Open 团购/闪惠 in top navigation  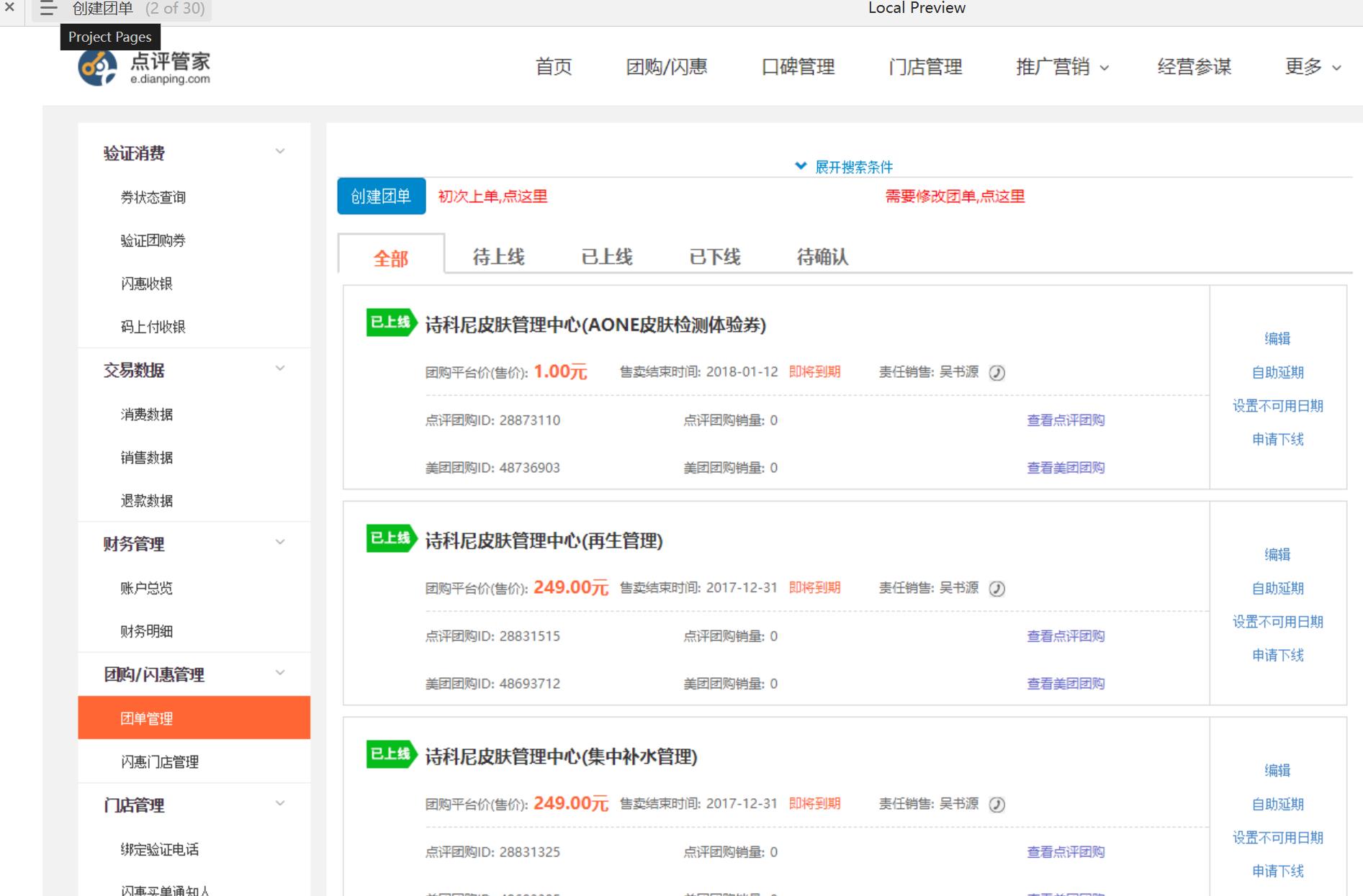[x=667, y=67]
